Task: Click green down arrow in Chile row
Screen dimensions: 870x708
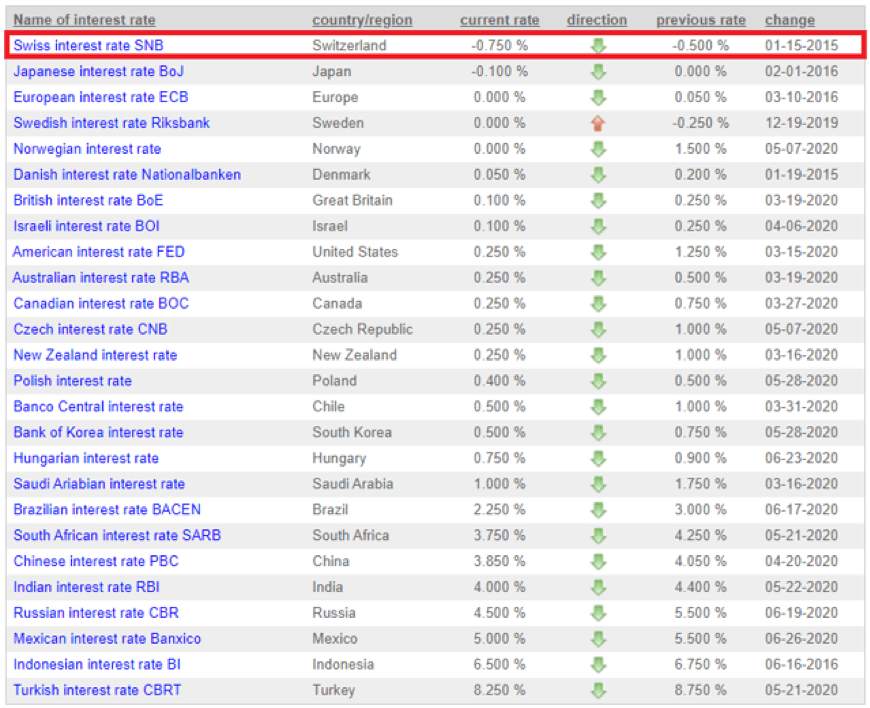Action: point(598,407)
